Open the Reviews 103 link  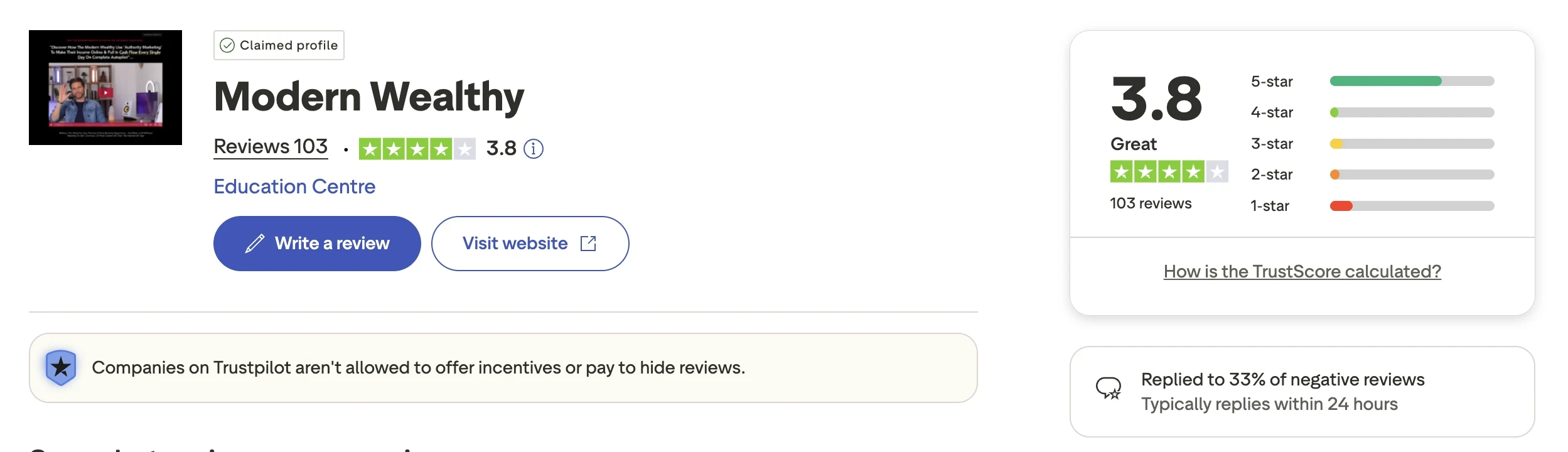coord(271,146)
